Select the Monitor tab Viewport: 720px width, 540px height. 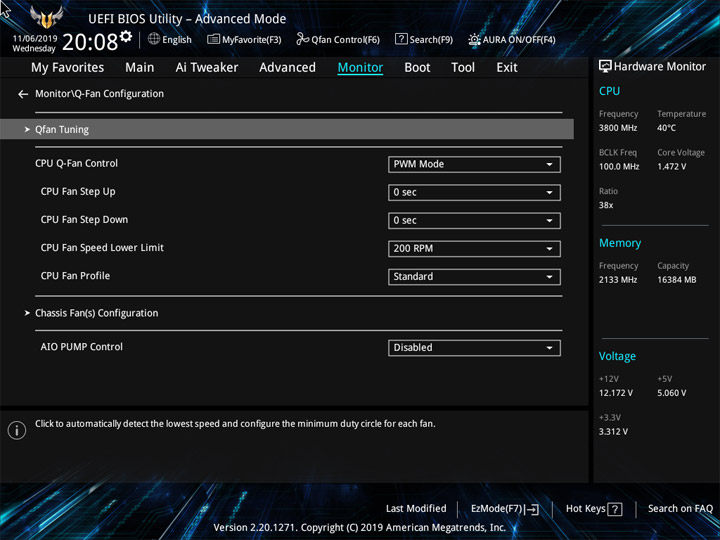[360, 68]
